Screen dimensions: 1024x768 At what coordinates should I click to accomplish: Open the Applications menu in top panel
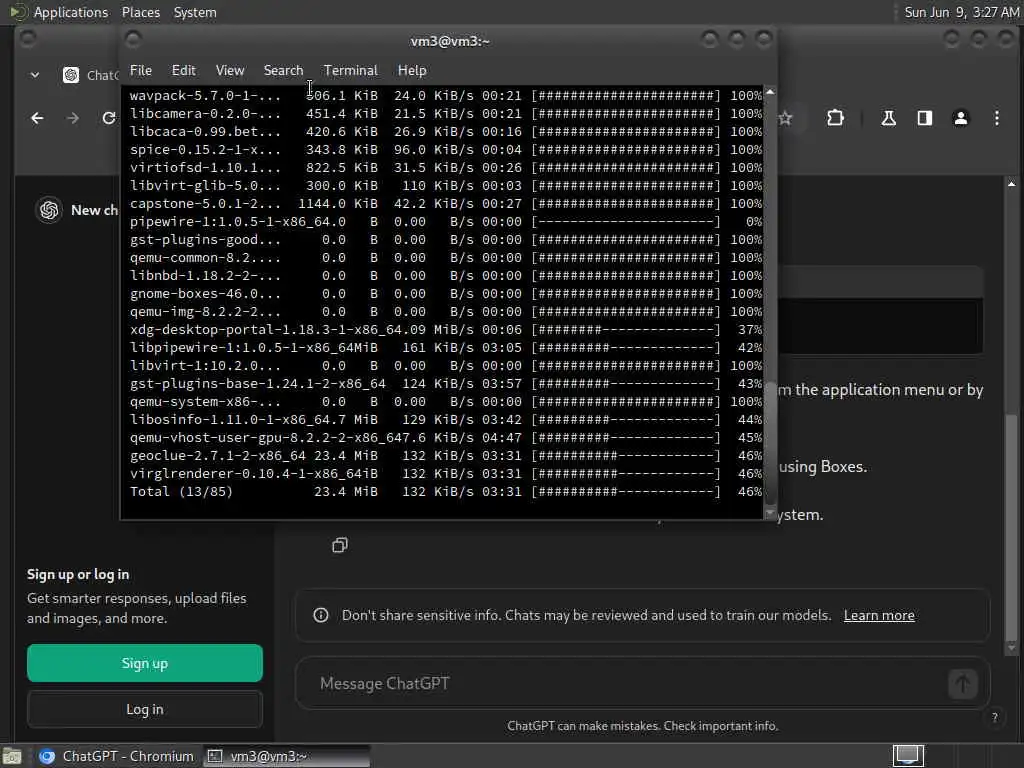point(71,12)
